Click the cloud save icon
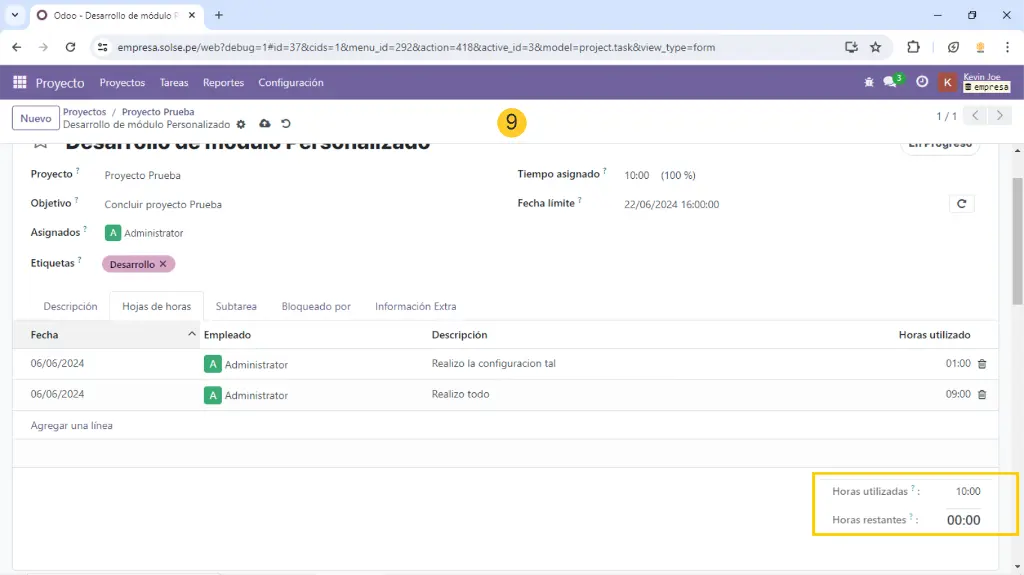This screenshot has width=1024, height=575. 264,124
